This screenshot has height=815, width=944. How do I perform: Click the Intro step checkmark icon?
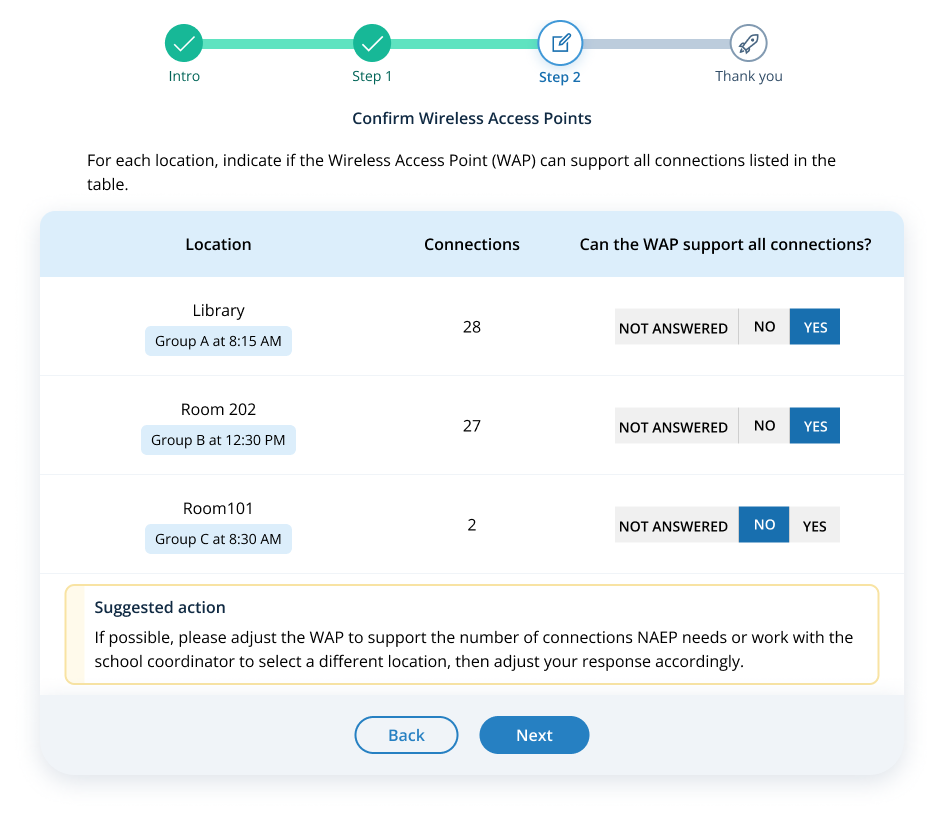pos(184,43)
